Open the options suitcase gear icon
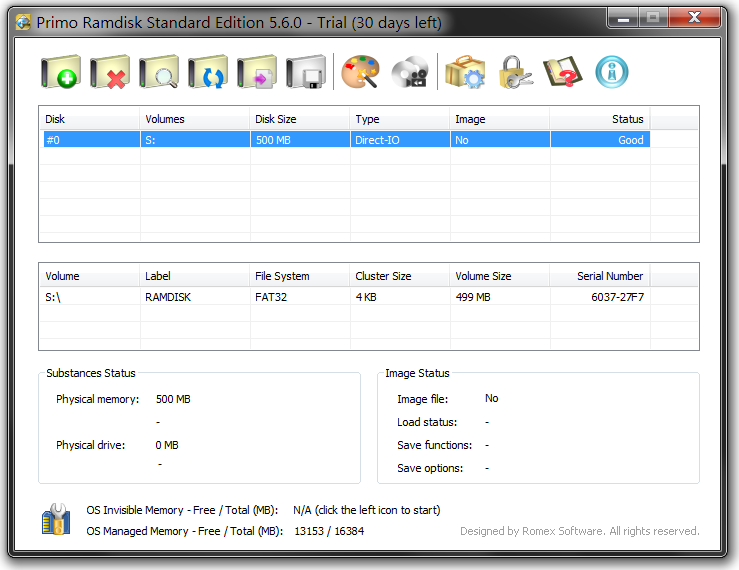739x570 pixels. (x=465, y=72)
